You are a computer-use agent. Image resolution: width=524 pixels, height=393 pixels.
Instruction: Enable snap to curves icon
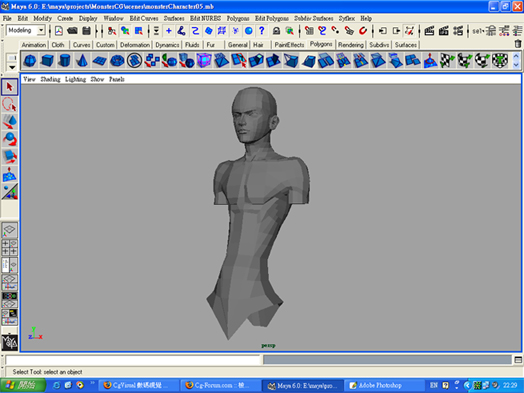click(x=322, y=31)
